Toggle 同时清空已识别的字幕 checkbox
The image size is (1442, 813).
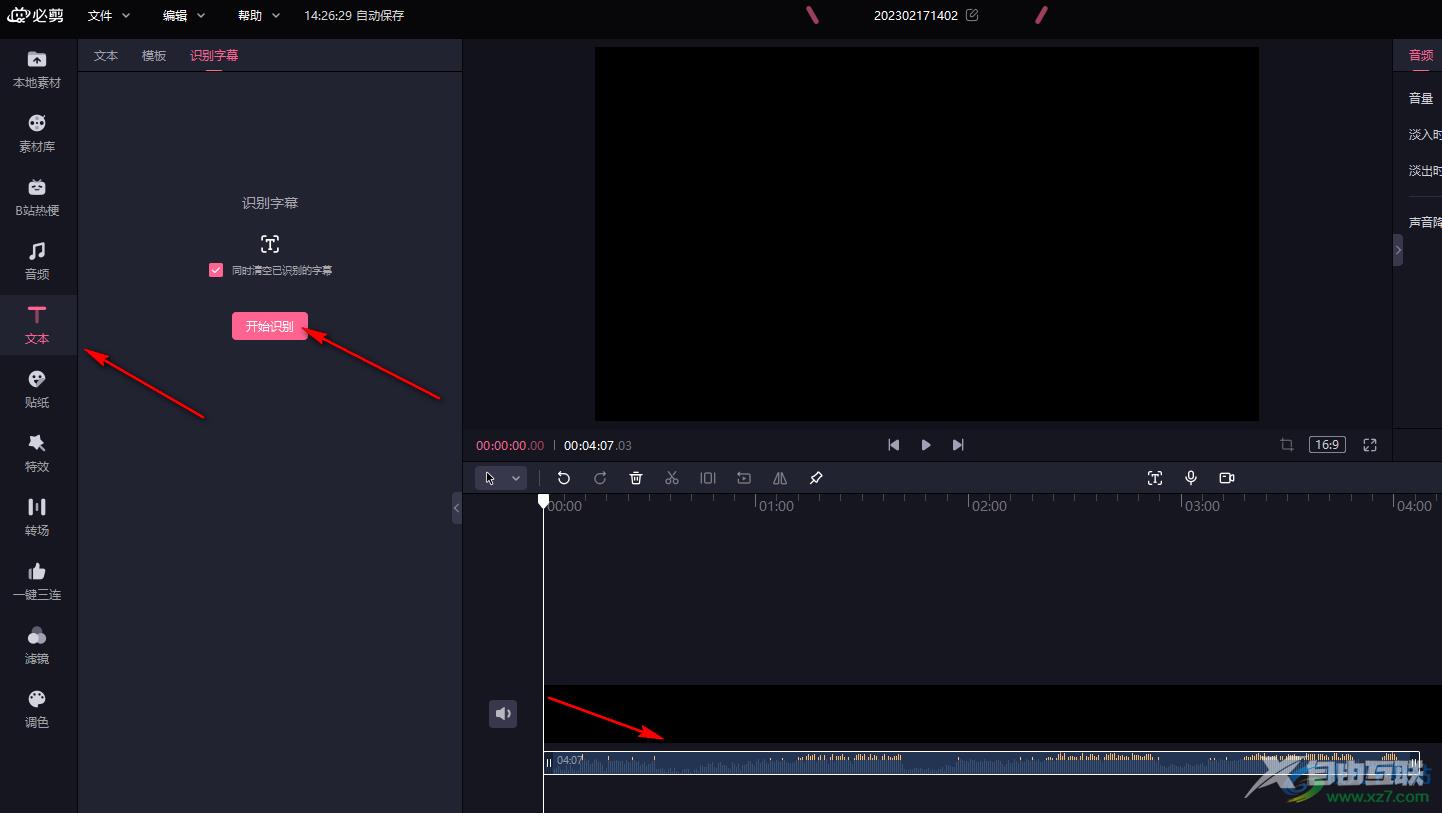[216, 270]
